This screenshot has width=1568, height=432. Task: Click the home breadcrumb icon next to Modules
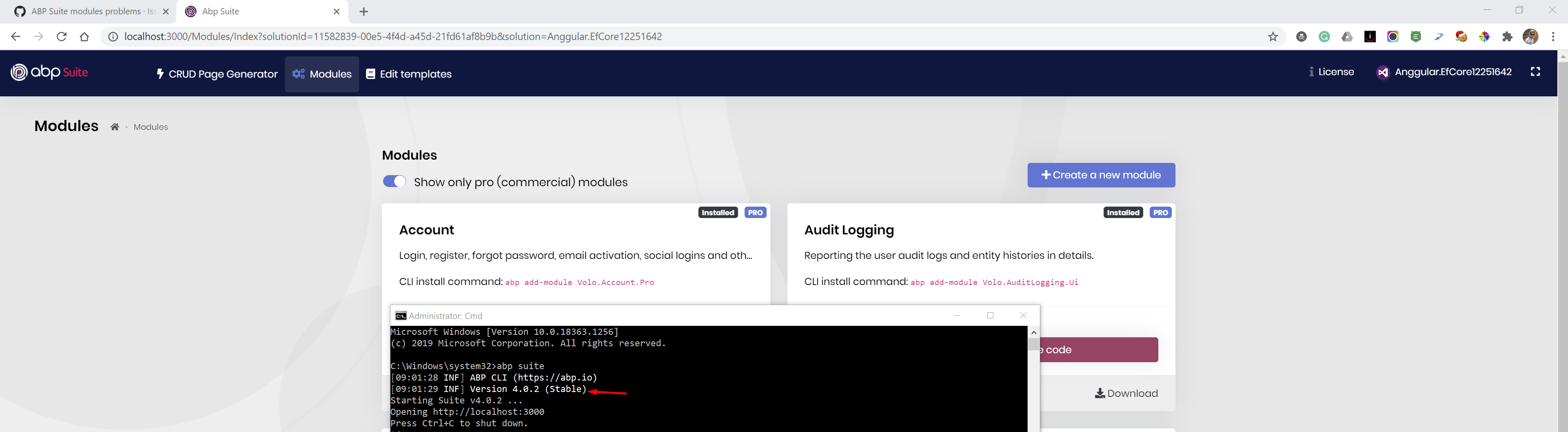point(114,127)
